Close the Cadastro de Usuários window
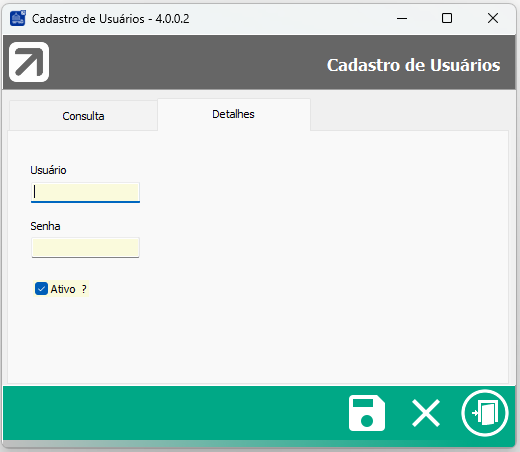 493,18
